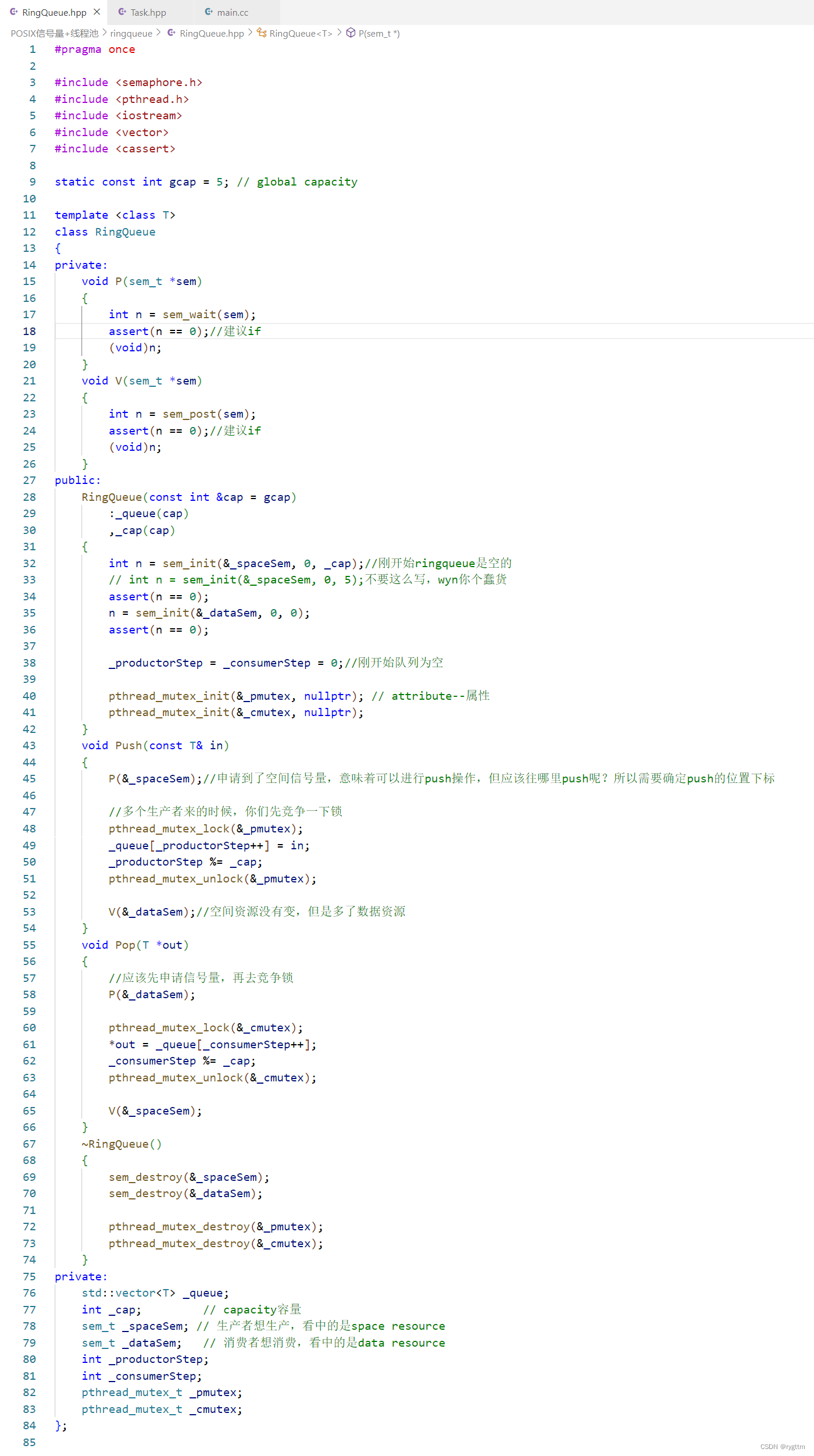Image resolution: width=814 pixels, height=1456 pixels.
Task: Select the ringqueue breadcrumb folder
Action: click(131, 33)
